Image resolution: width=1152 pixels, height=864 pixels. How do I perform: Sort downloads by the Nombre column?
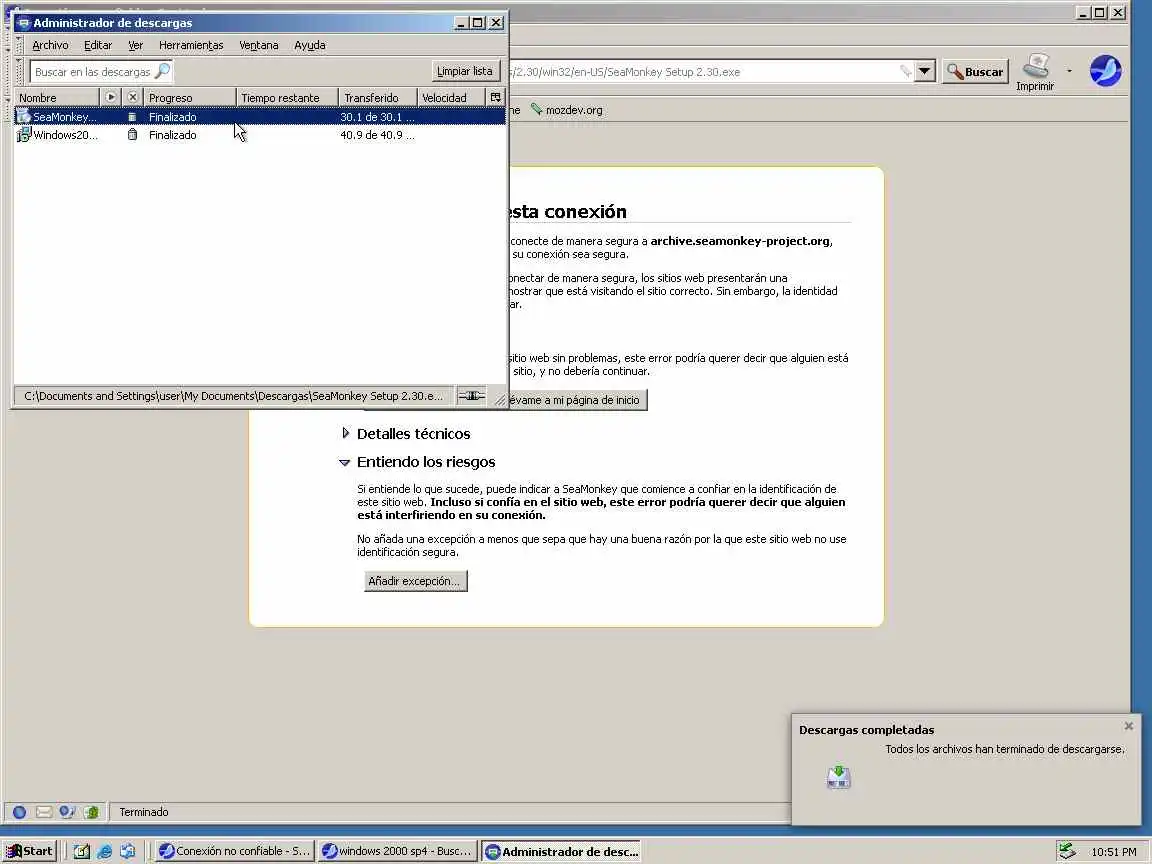point(57,97)
